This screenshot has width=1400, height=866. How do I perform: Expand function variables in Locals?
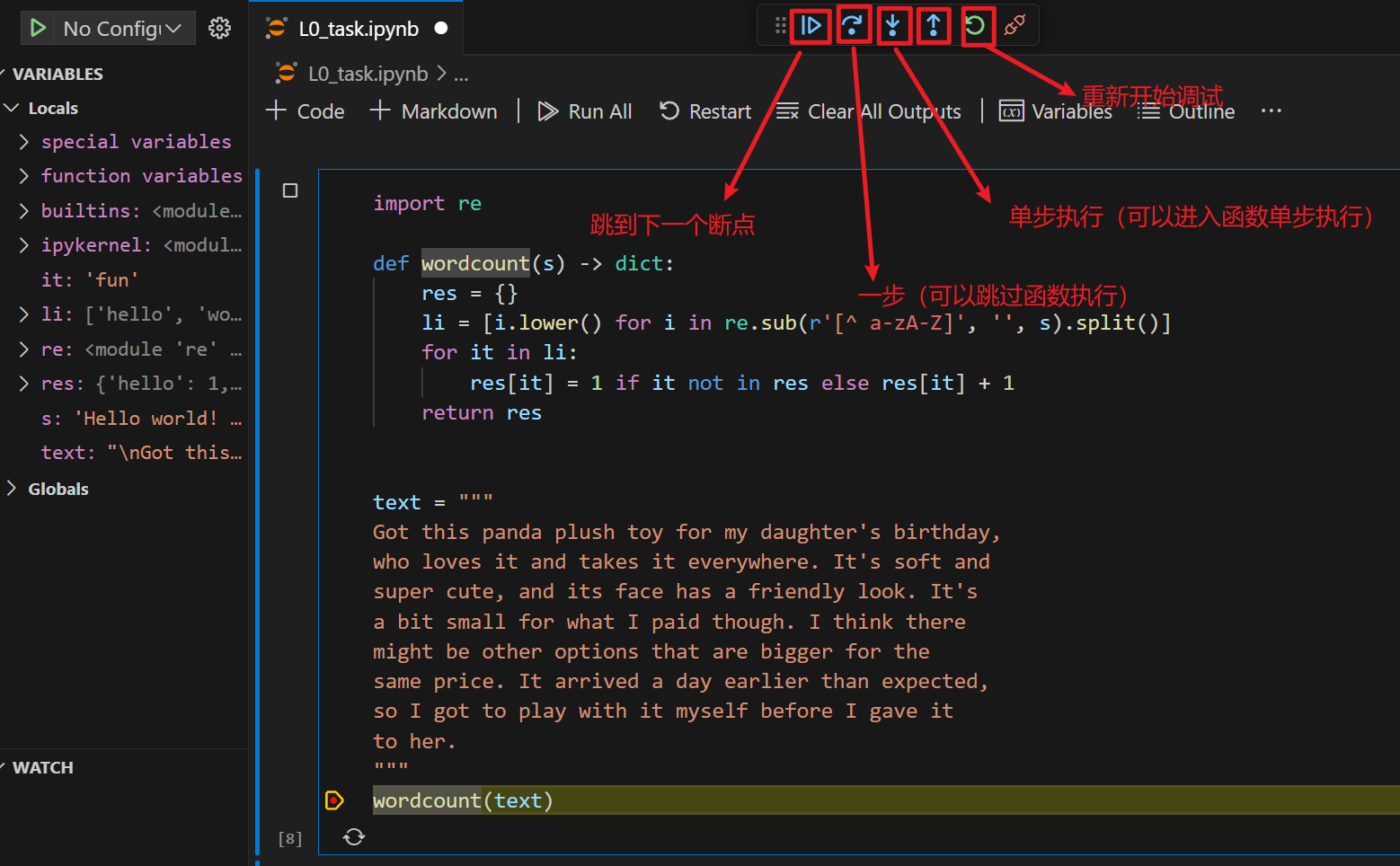[124, 176]
